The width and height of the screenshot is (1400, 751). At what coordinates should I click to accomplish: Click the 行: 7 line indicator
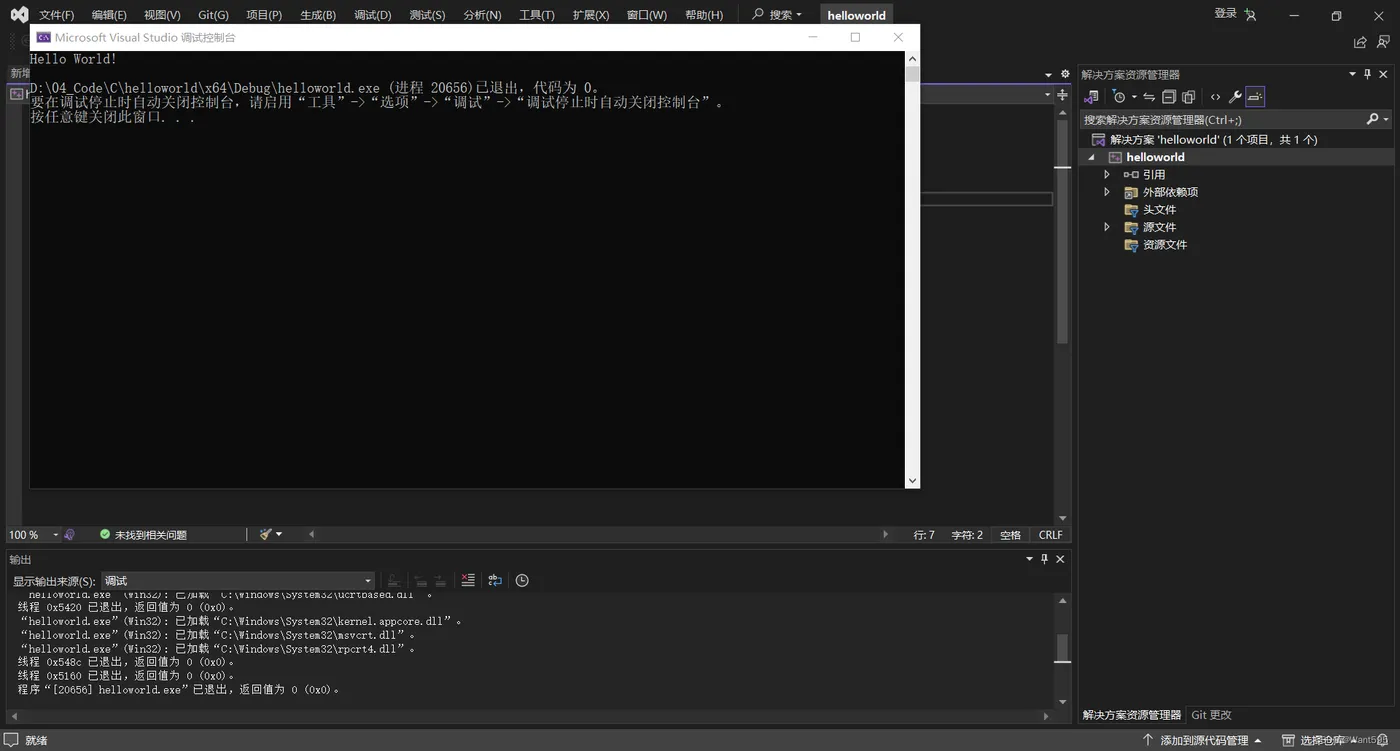click(x=924, y=535)
